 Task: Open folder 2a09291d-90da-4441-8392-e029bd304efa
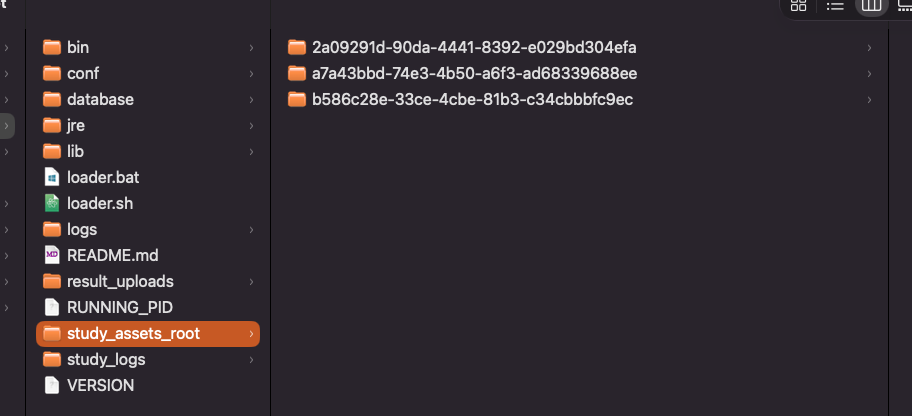coord(474,47)
